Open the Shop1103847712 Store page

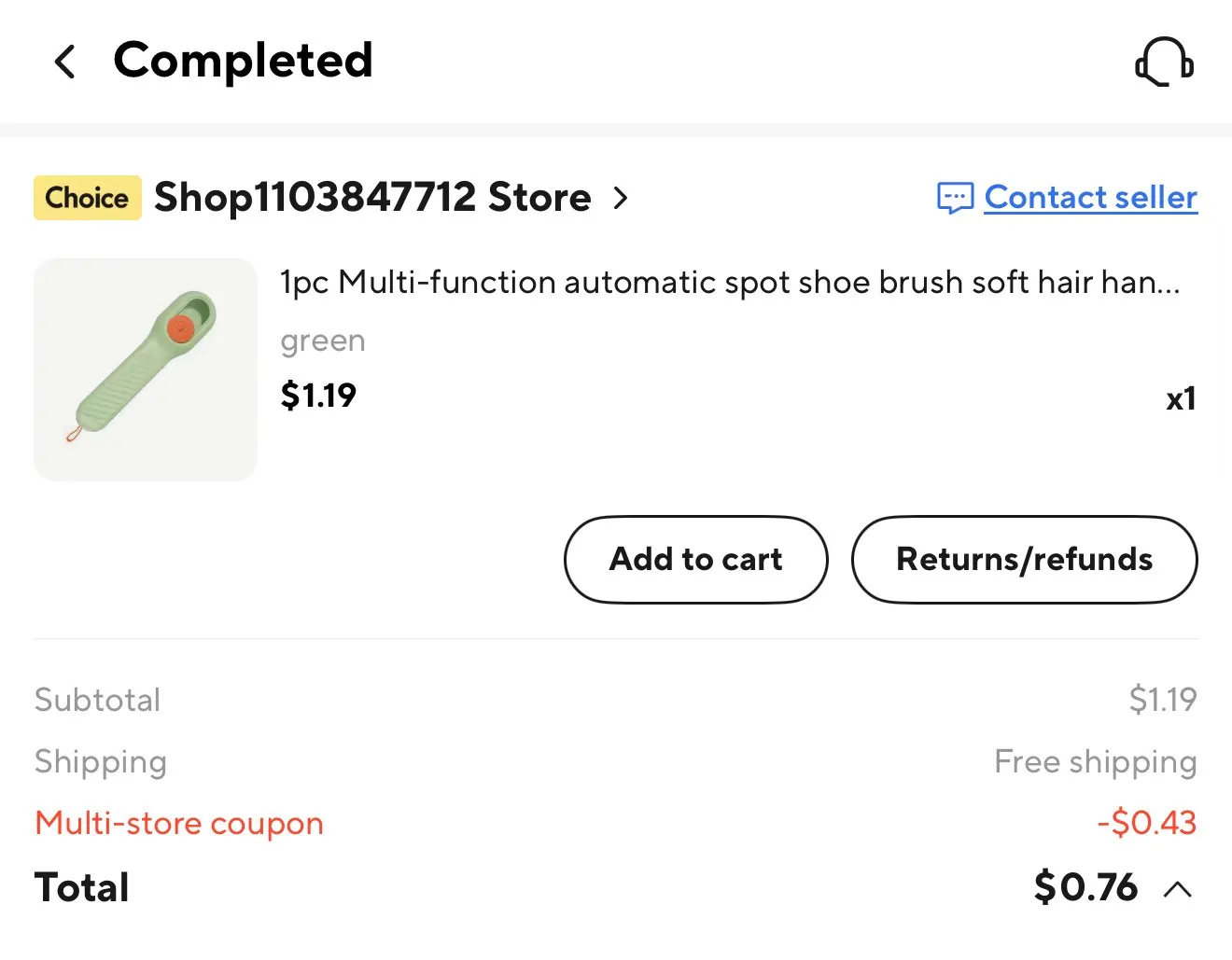[x=372, y=198]
